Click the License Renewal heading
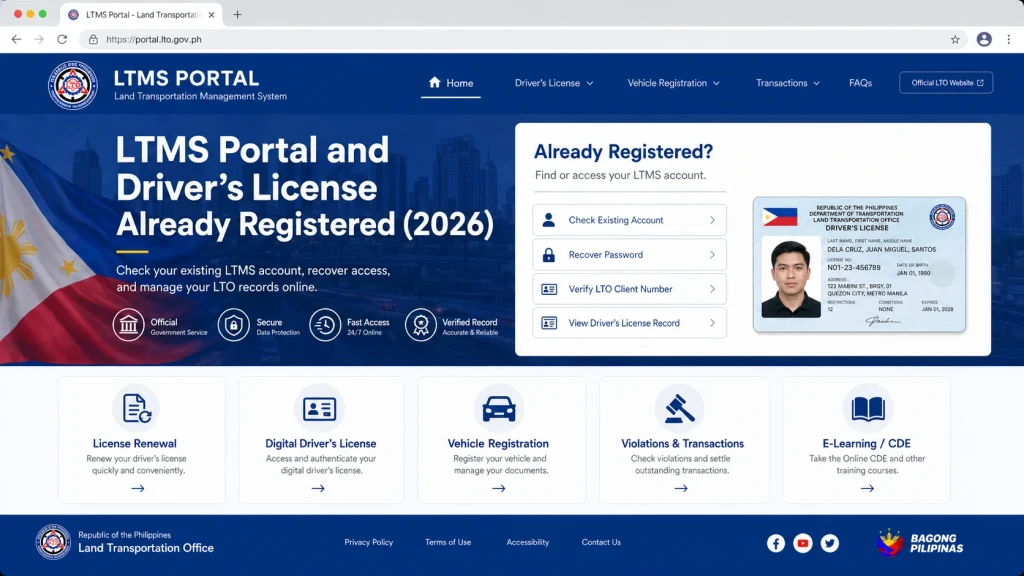 coord(135,443)
